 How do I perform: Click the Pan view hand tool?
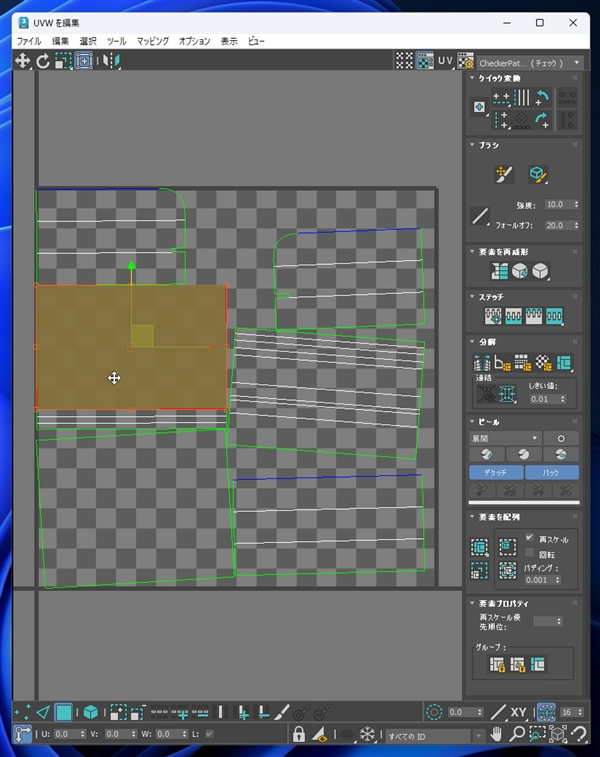[x=496, y=734]
